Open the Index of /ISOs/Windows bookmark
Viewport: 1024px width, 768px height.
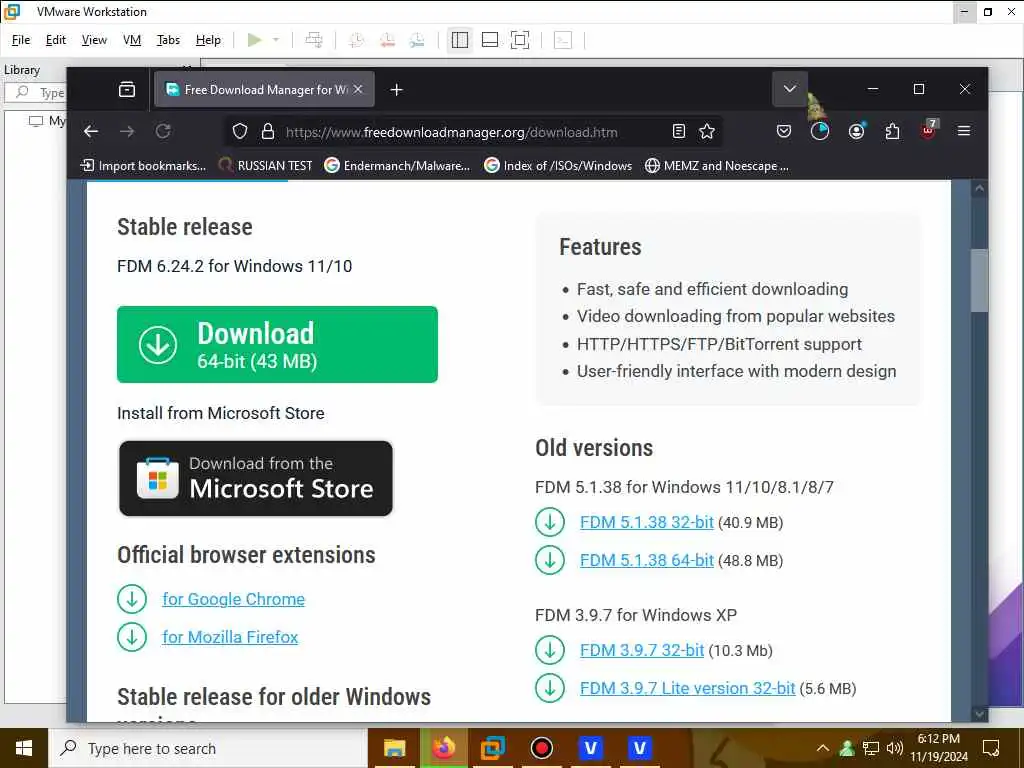pos(558,166)
